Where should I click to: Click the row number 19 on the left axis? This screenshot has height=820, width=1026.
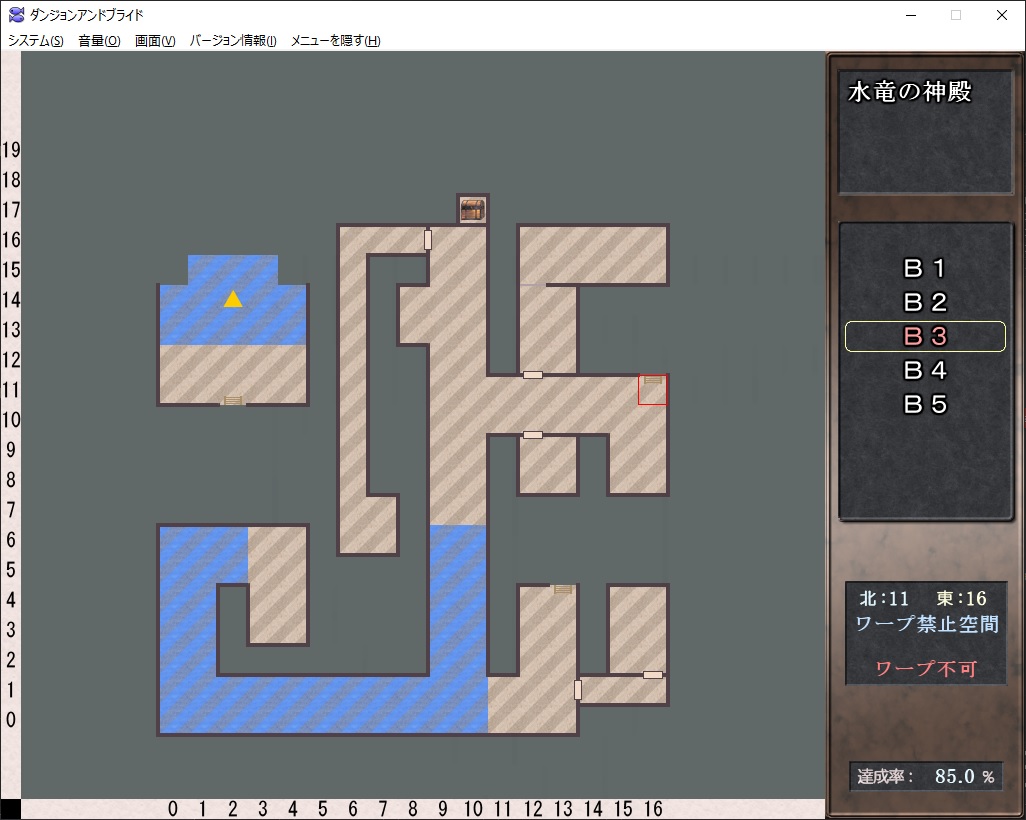(11, 150)
